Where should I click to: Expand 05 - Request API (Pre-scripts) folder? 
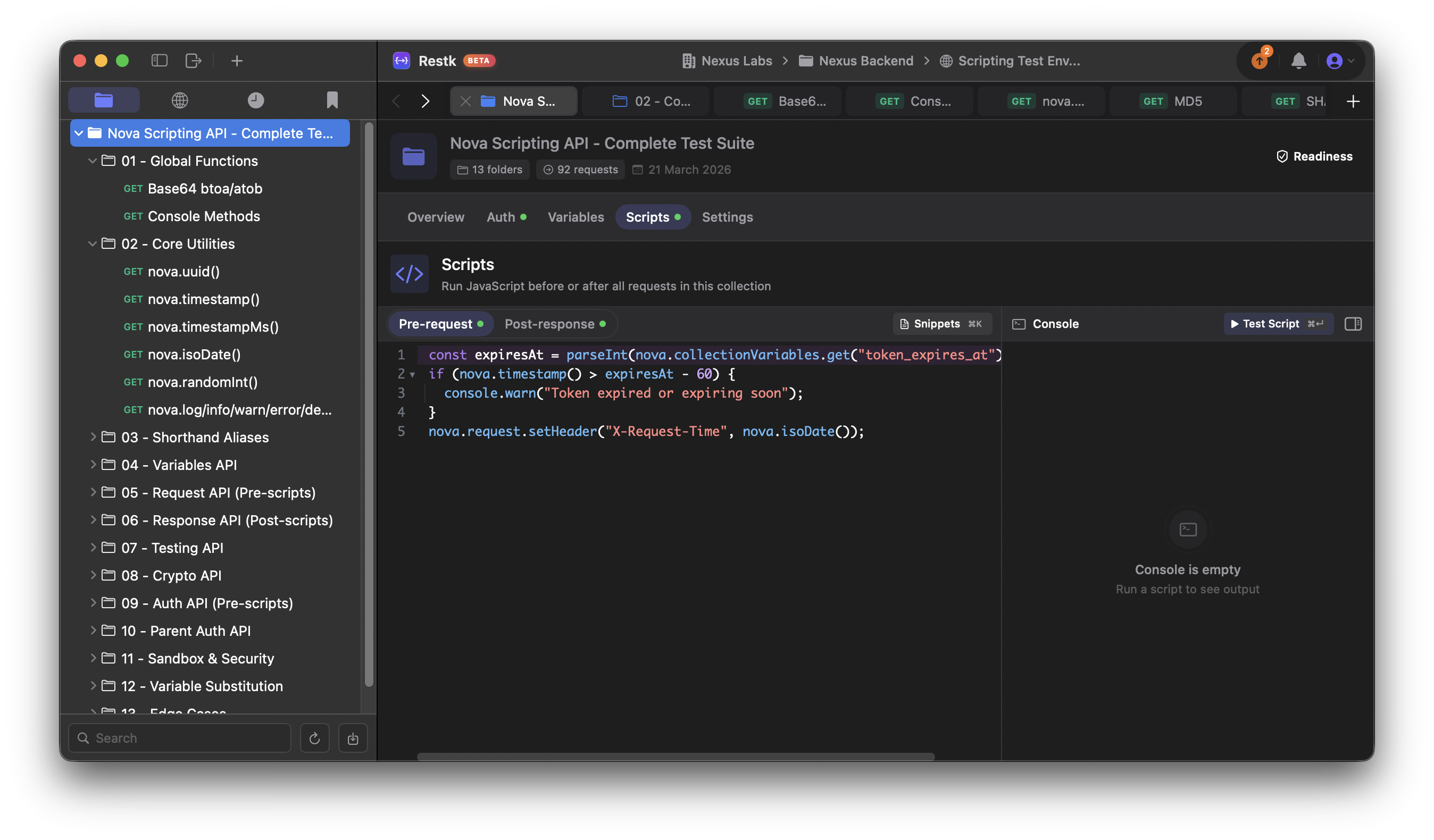tap(92, 492)
